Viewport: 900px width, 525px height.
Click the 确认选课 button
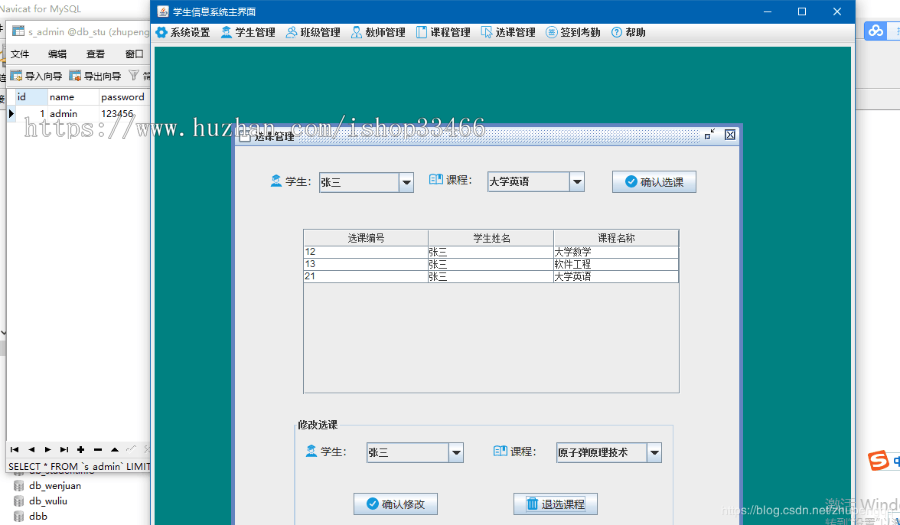(x=654, y=182)
